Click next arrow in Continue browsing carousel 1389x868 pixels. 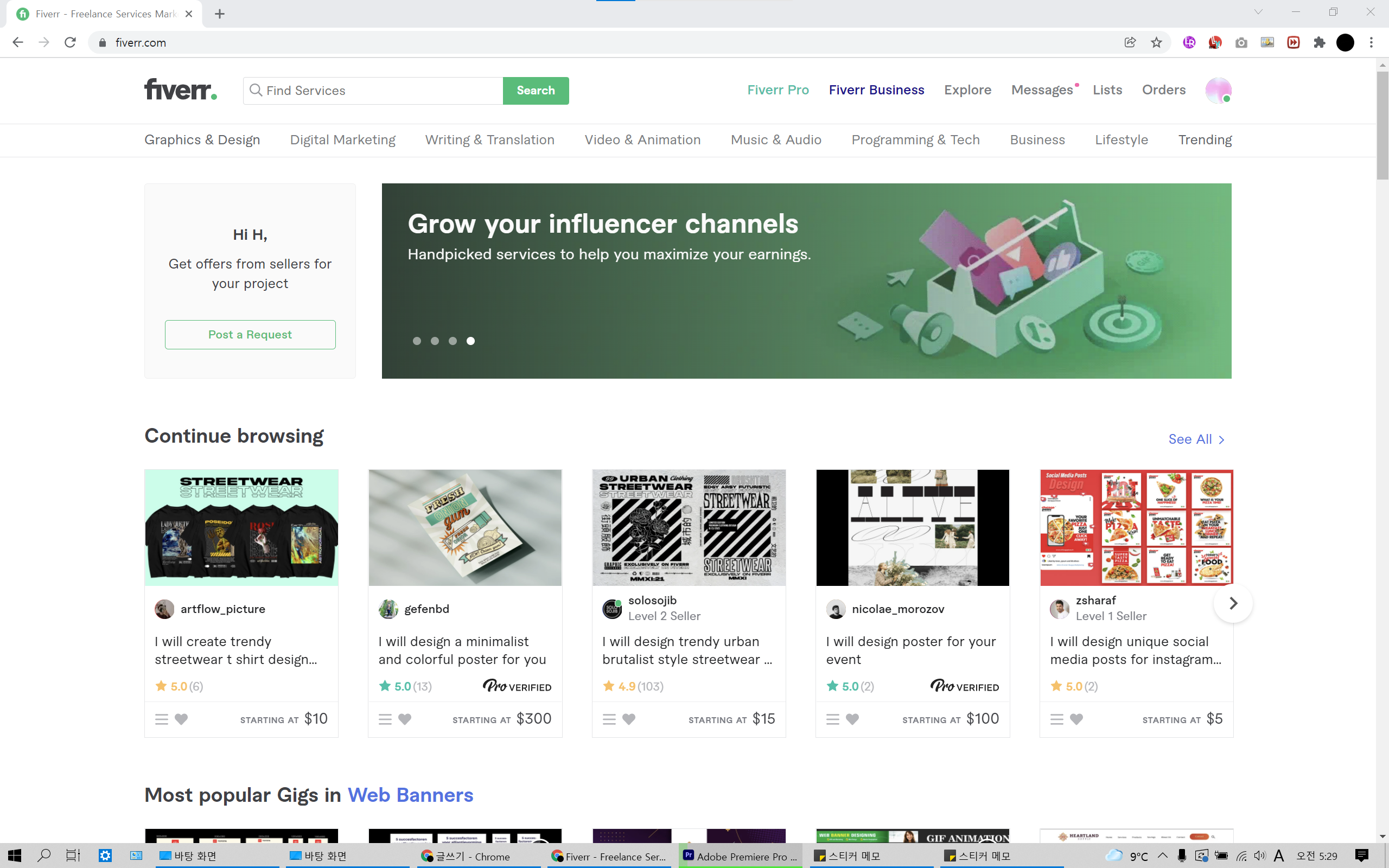(x=1233, y=603)
